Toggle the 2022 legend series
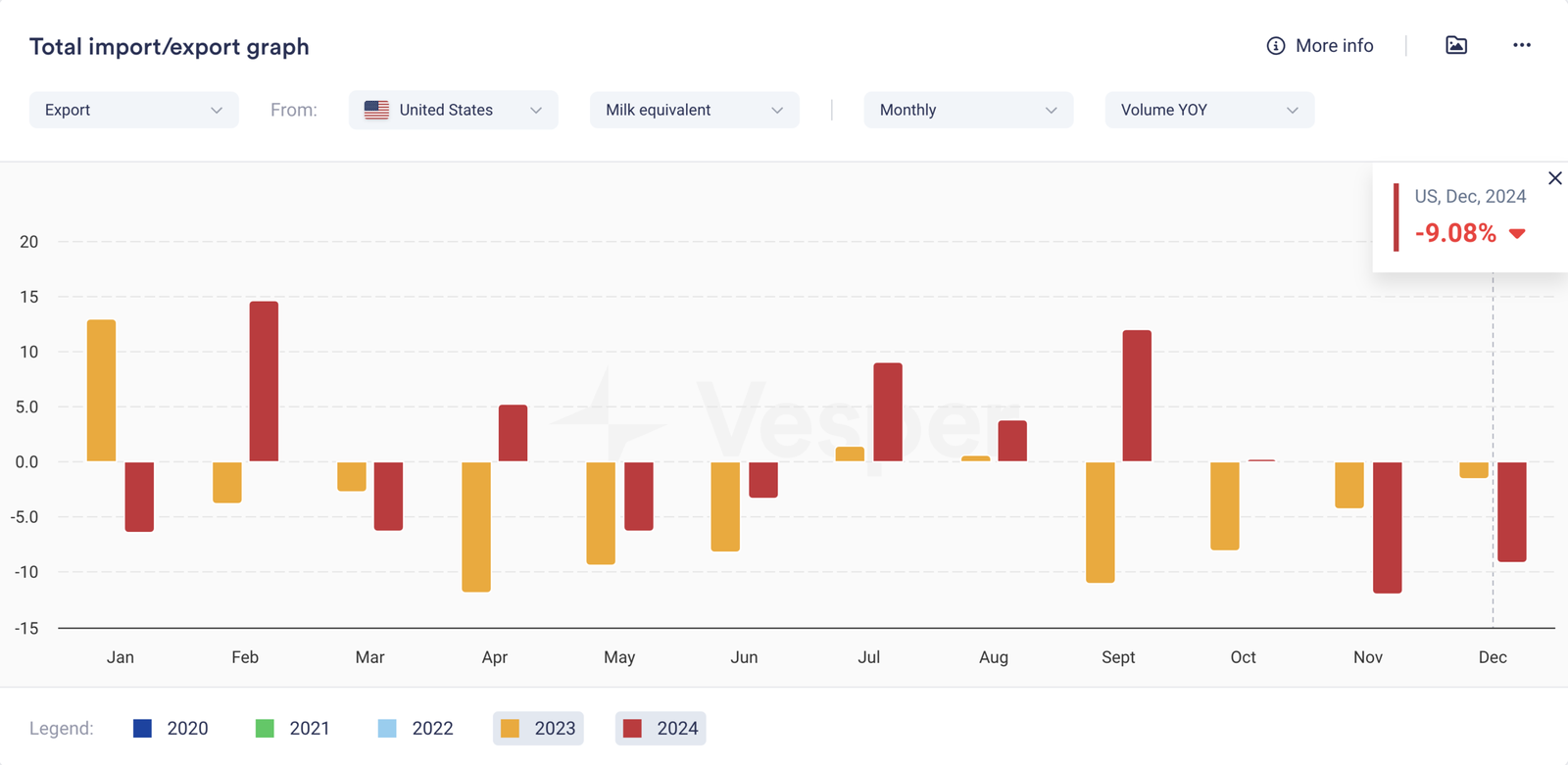This screenshot has height=765, width=1568. (x=416, y=728)
